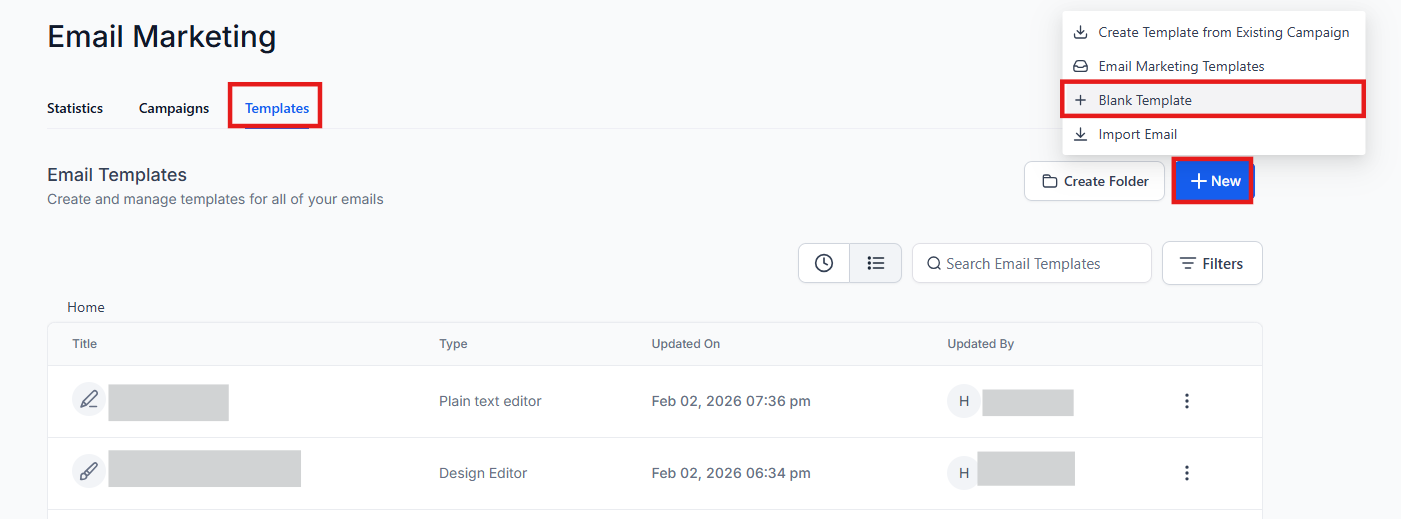Select the Templates tab
Viewport: 1401px width, 519px height.
click(x=277, y=108)
